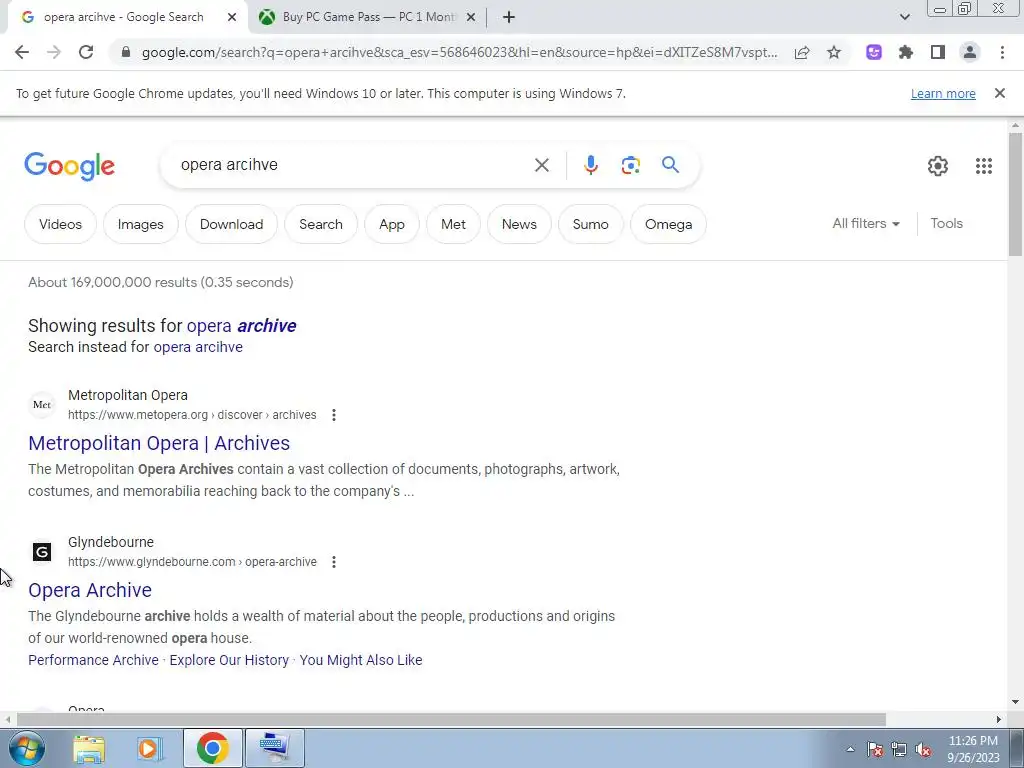Reload the current page

tap(86, 52)
